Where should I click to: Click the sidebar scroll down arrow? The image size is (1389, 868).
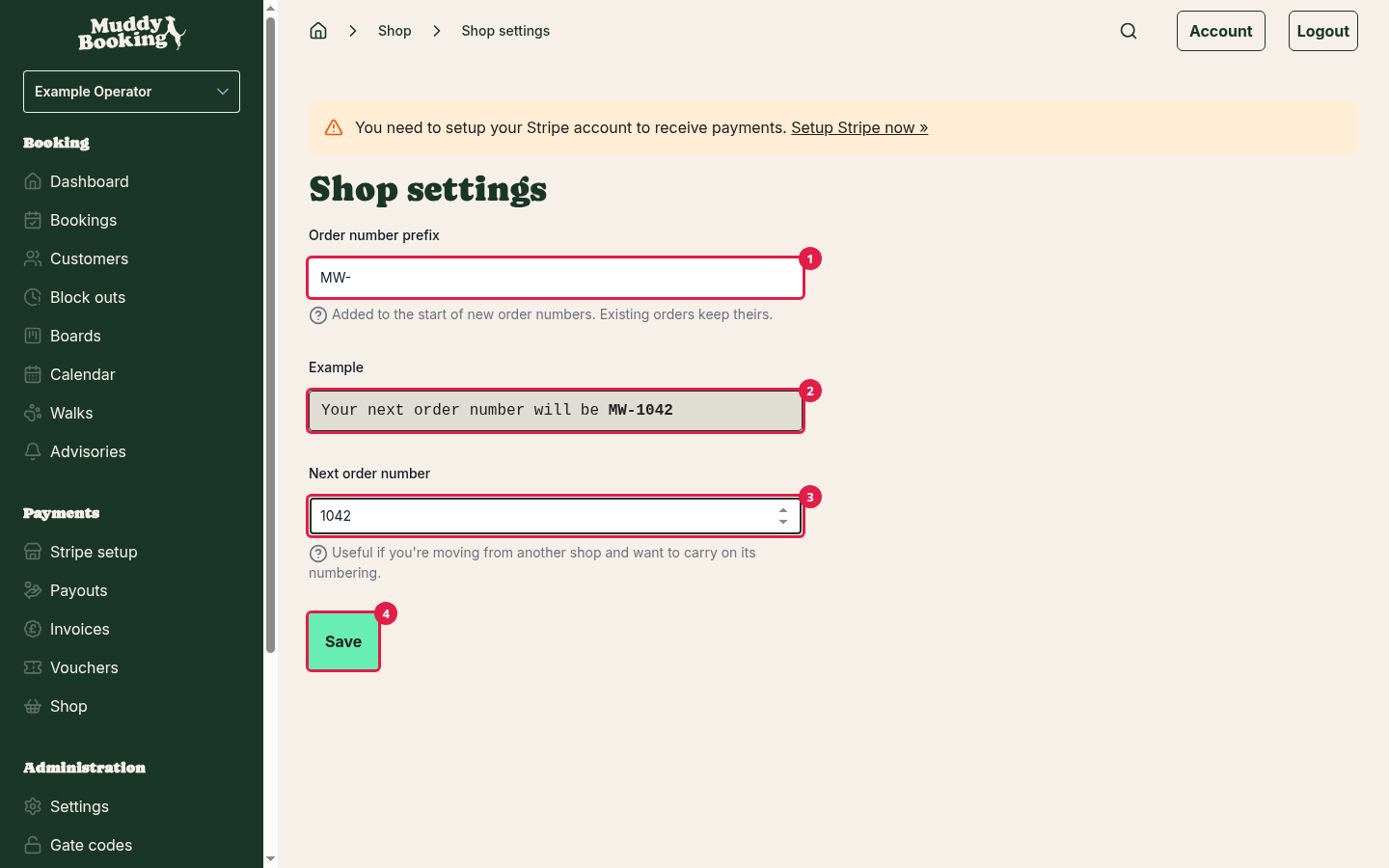(x=270, y=858)
